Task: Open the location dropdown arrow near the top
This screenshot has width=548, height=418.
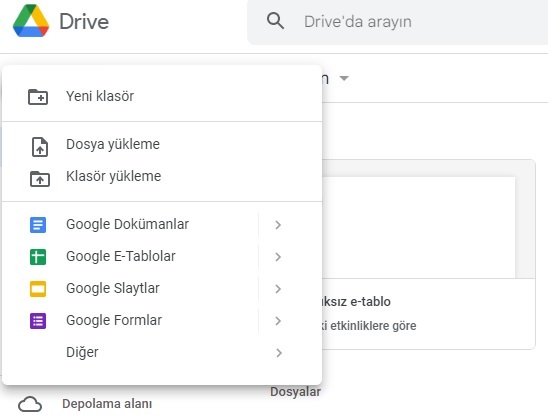Action: [344, 78]
